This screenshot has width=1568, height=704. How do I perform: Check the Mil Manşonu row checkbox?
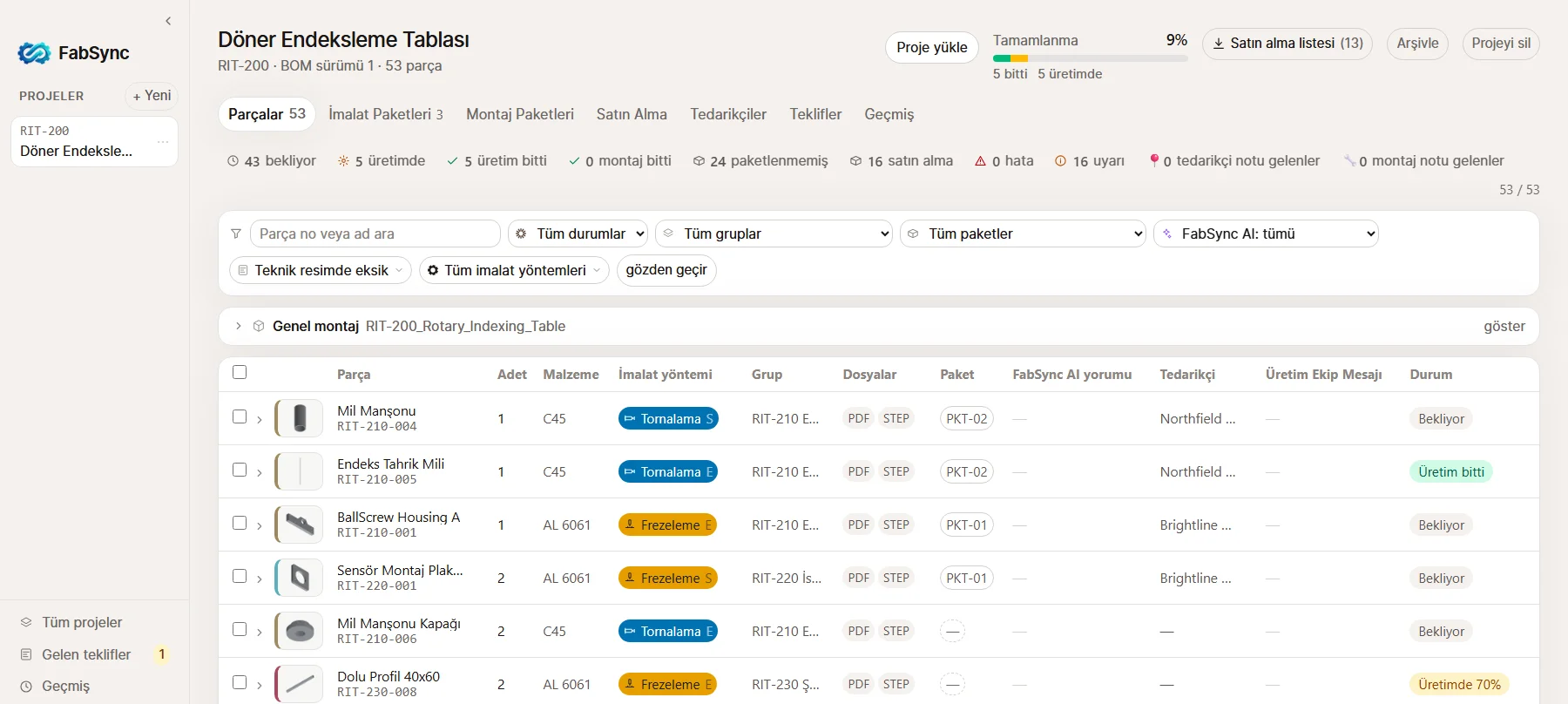(240, 416)
